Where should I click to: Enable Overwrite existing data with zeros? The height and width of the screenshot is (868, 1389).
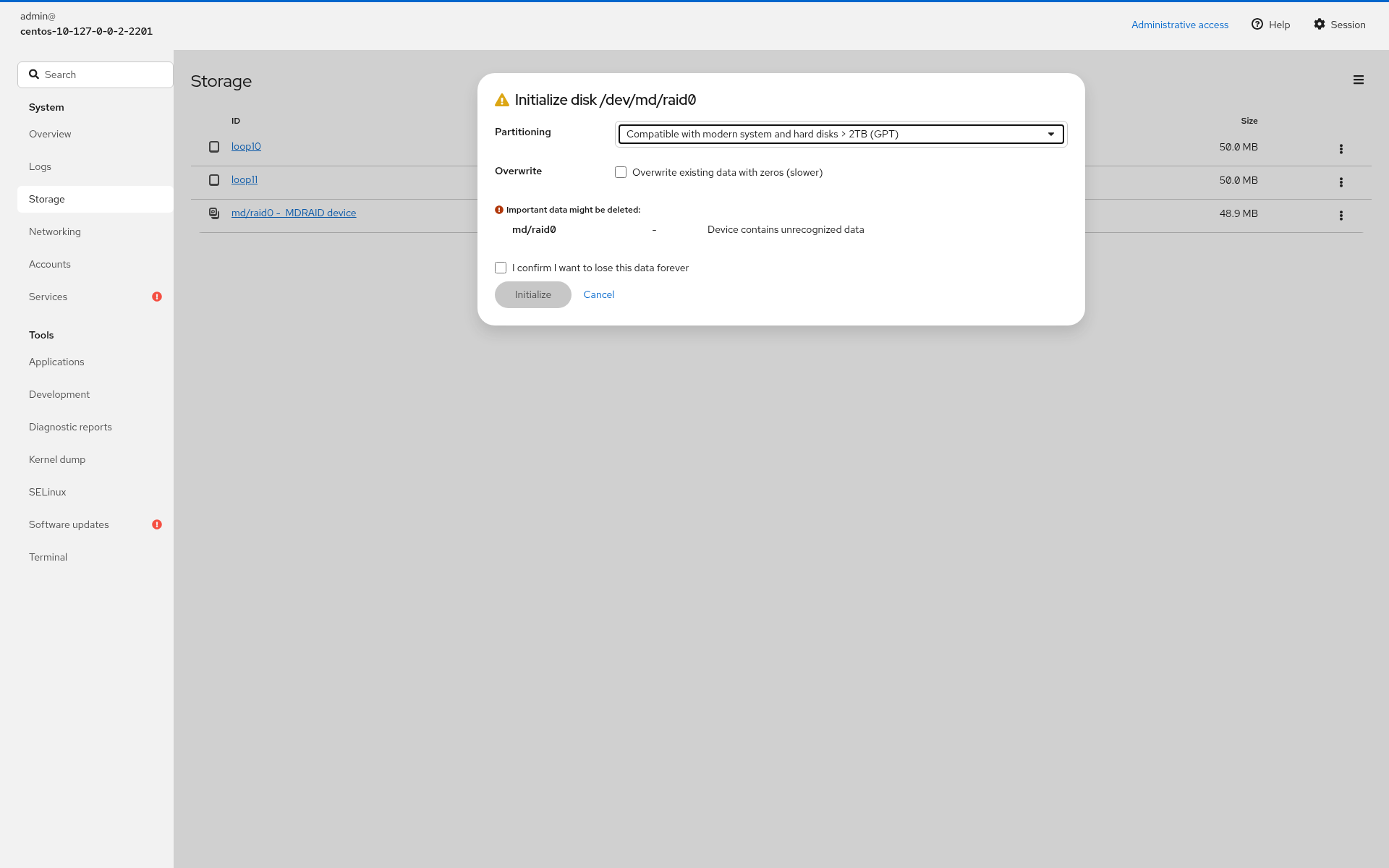pos(621,172)
